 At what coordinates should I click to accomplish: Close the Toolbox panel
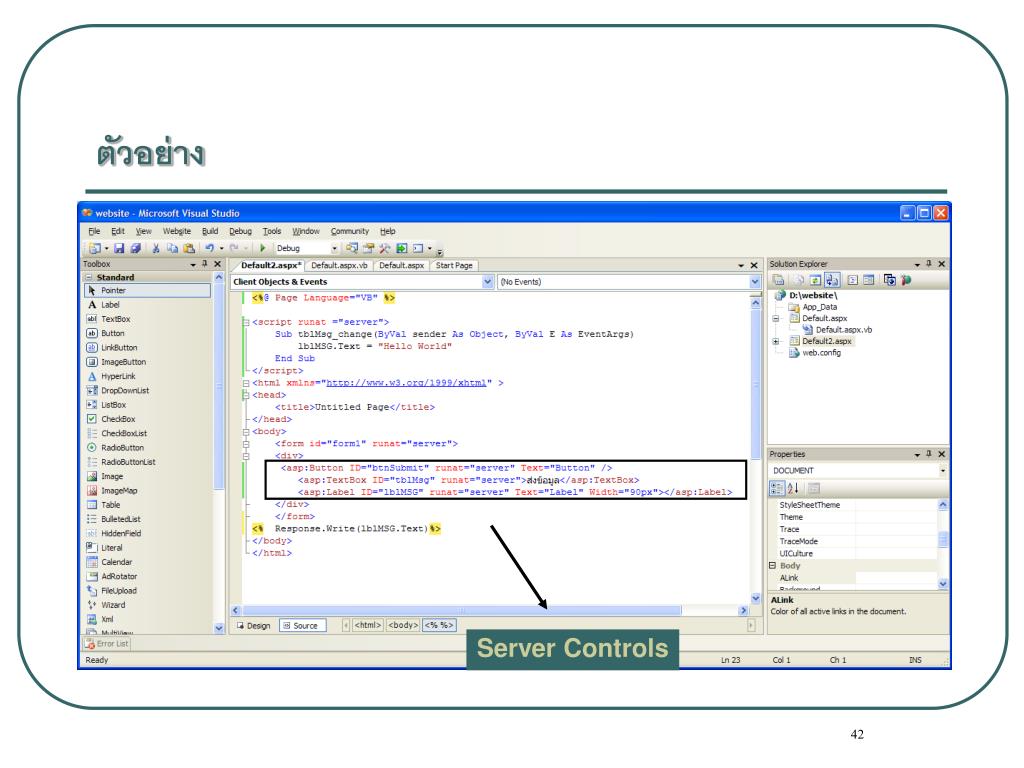click(217, 264)
